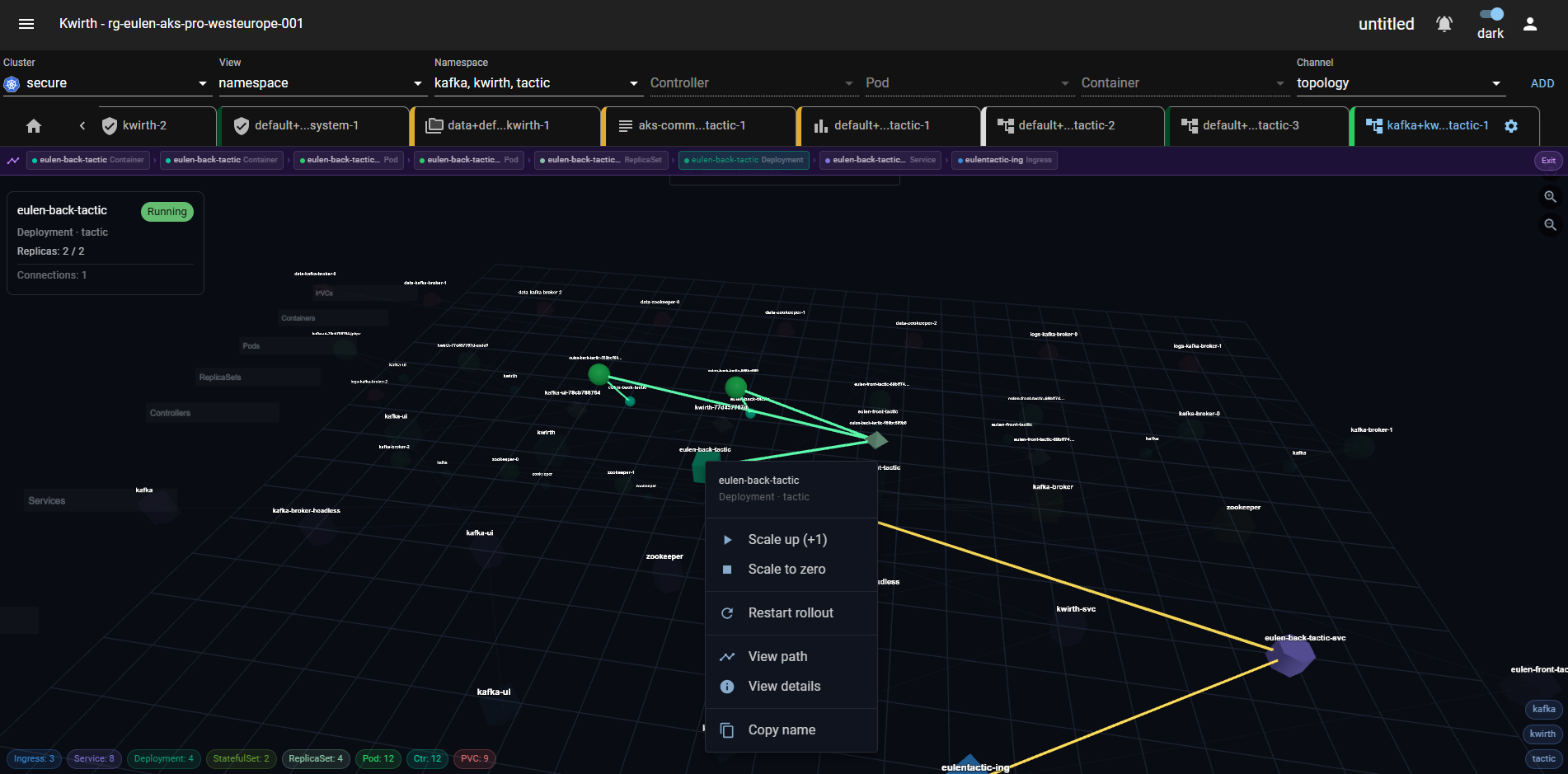Toggle the Service: 8 filter chip
Viewport: 1568px width, 774px height.
coord(94,759)
